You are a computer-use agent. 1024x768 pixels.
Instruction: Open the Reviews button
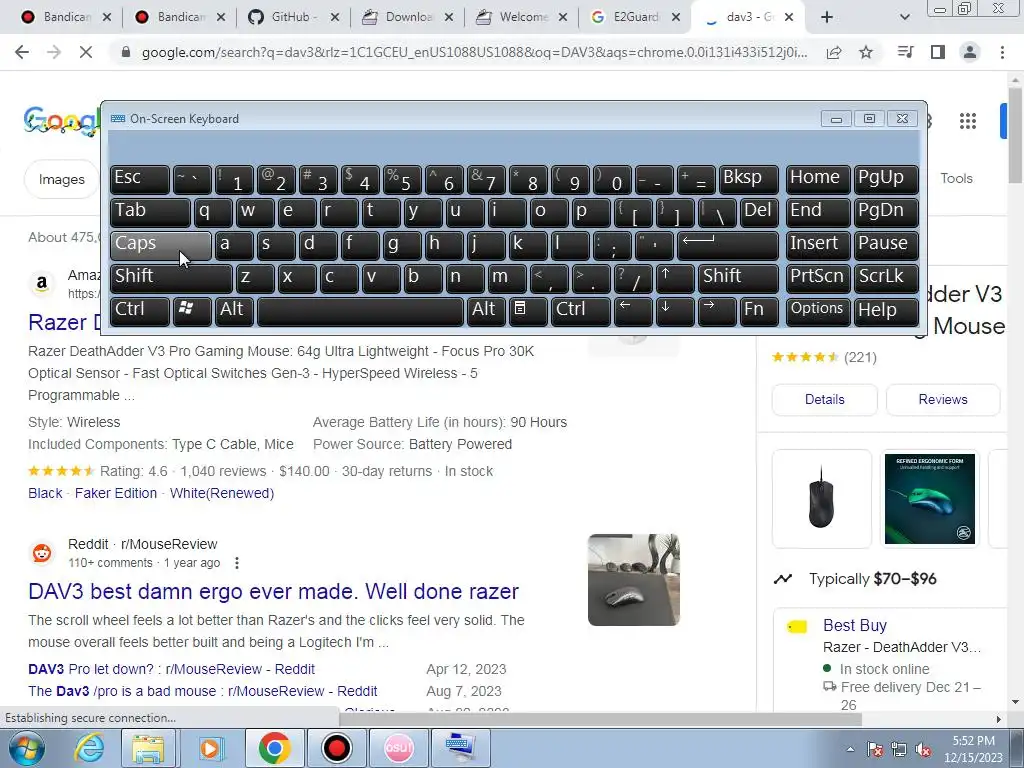pos(942,400)
